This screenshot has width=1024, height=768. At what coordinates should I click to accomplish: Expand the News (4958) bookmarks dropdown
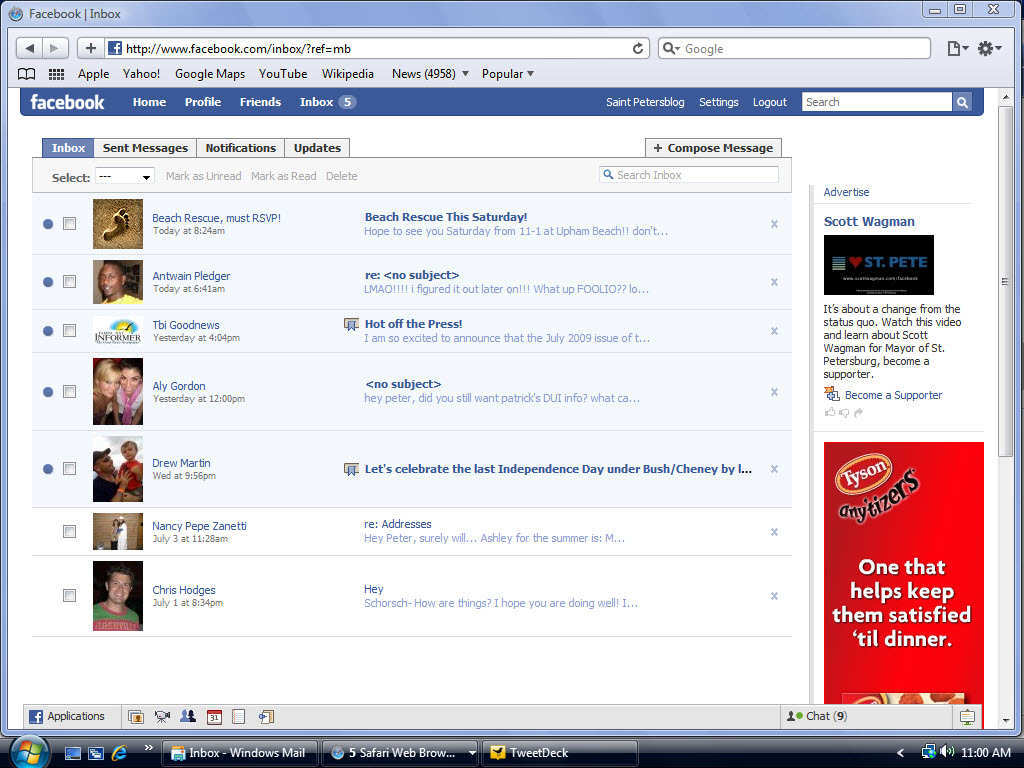430,73
